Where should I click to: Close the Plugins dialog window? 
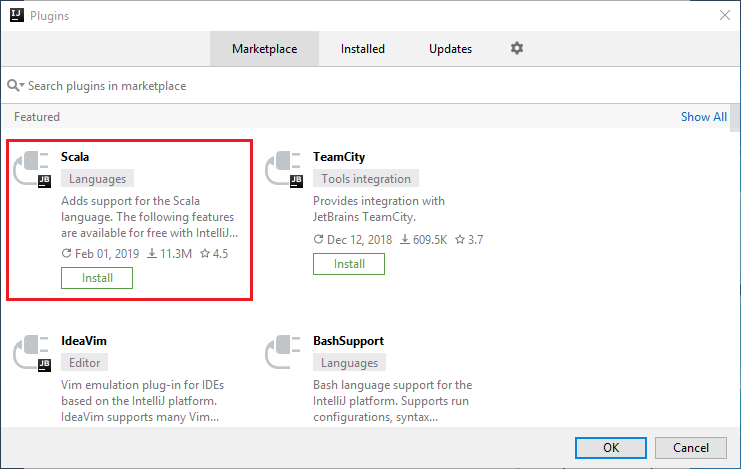725,15
